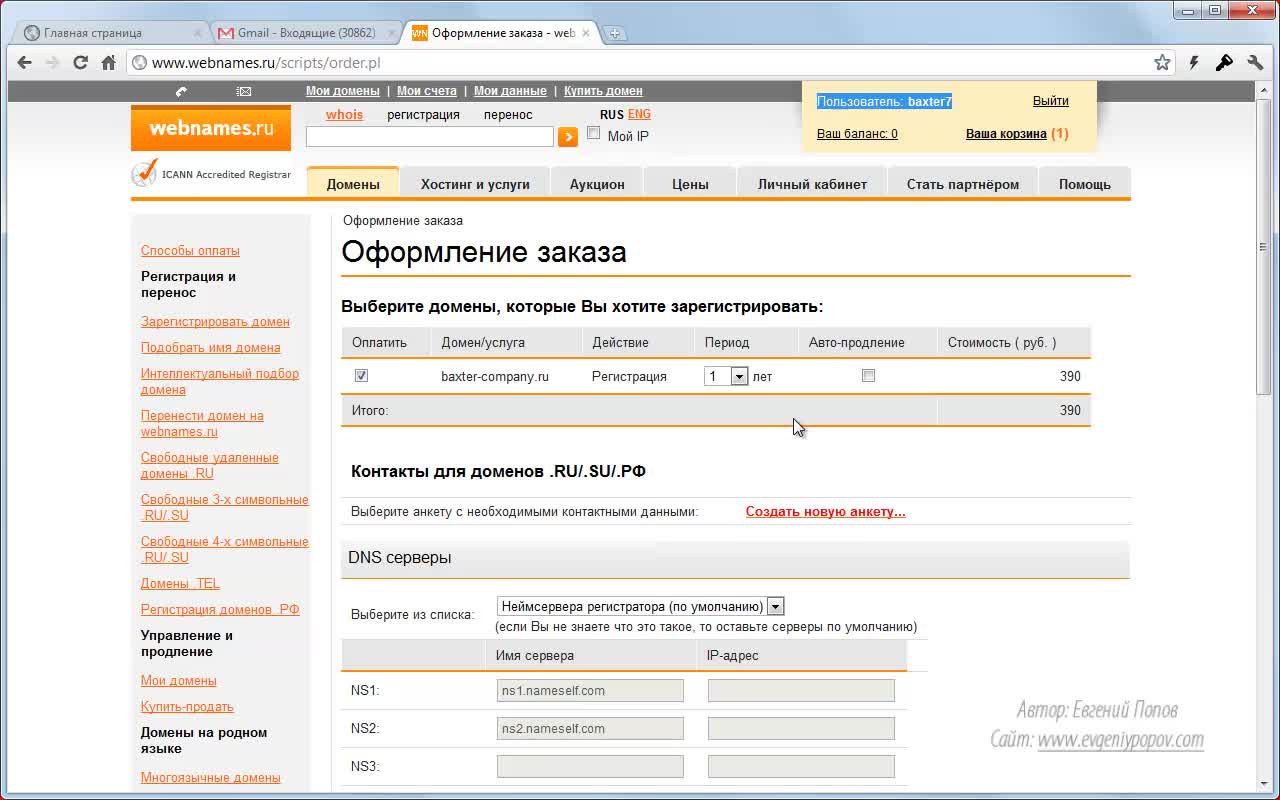Open Регистрация доменов .РФ link

coord(220,610)
